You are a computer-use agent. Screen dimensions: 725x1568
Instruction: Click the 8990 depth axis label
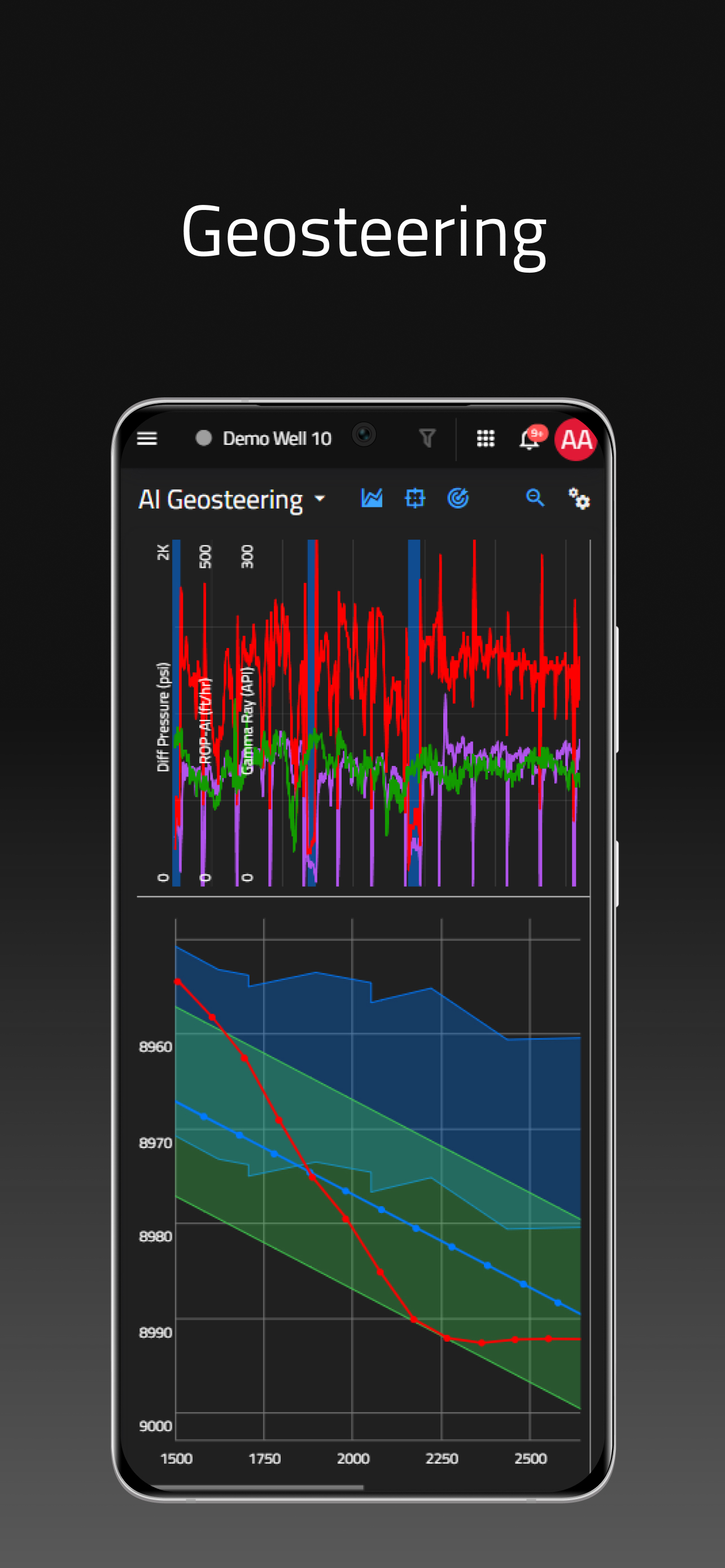pos(156,1333)
